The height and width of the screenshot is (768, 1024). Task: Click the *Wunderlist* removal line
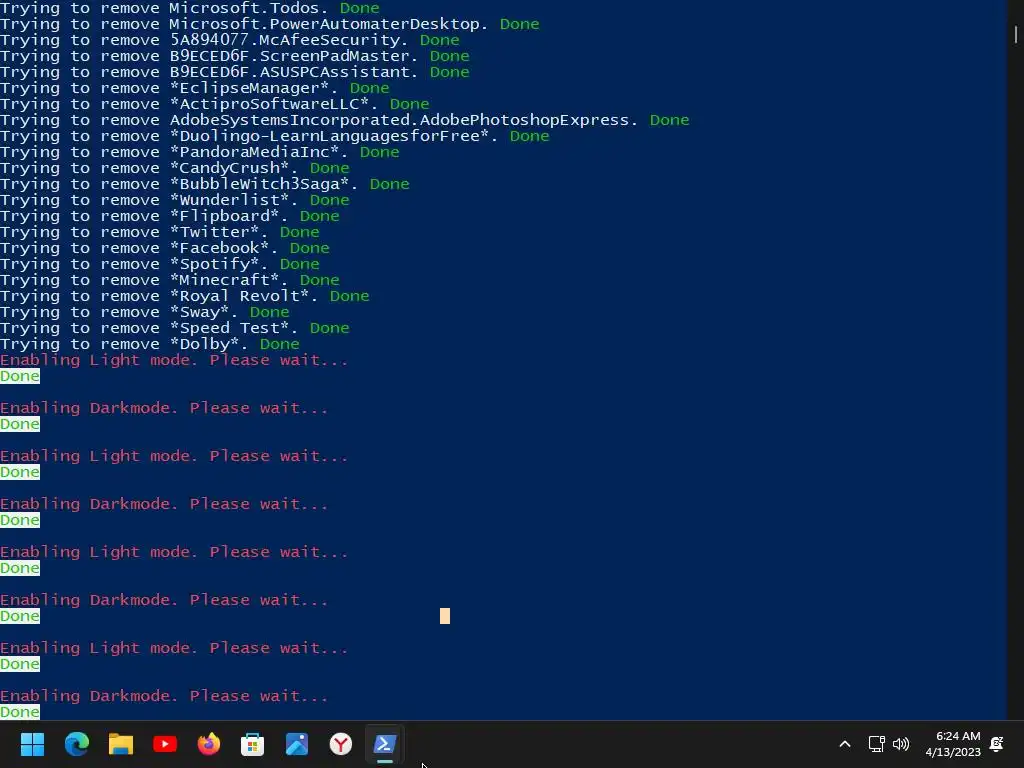[175, 200]
